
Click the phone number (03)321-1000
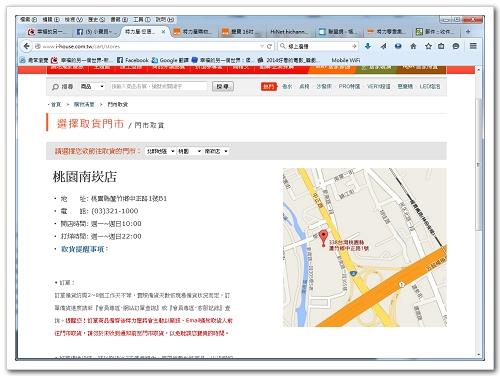[115, 211]
